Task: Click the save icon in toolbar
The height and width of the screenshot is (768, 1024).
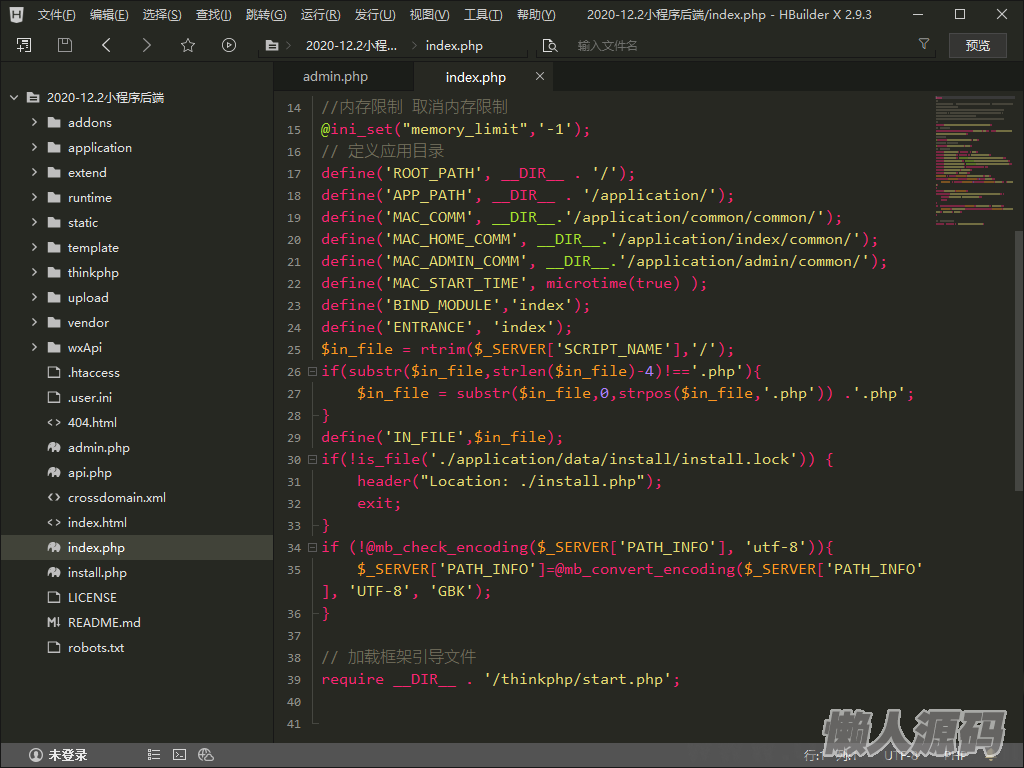Action: pyautogui.click(x=65, y=45)
